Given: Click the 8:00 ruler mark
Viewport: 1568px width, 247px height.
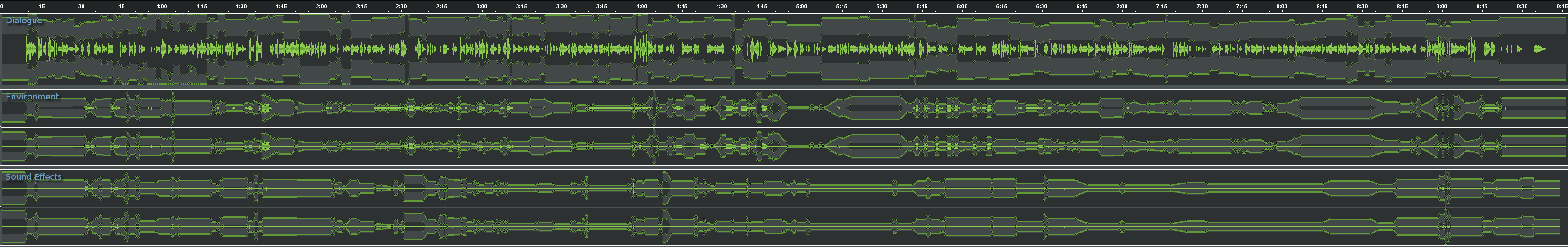Looking at the screenshot, I should tap(1282, 7).
